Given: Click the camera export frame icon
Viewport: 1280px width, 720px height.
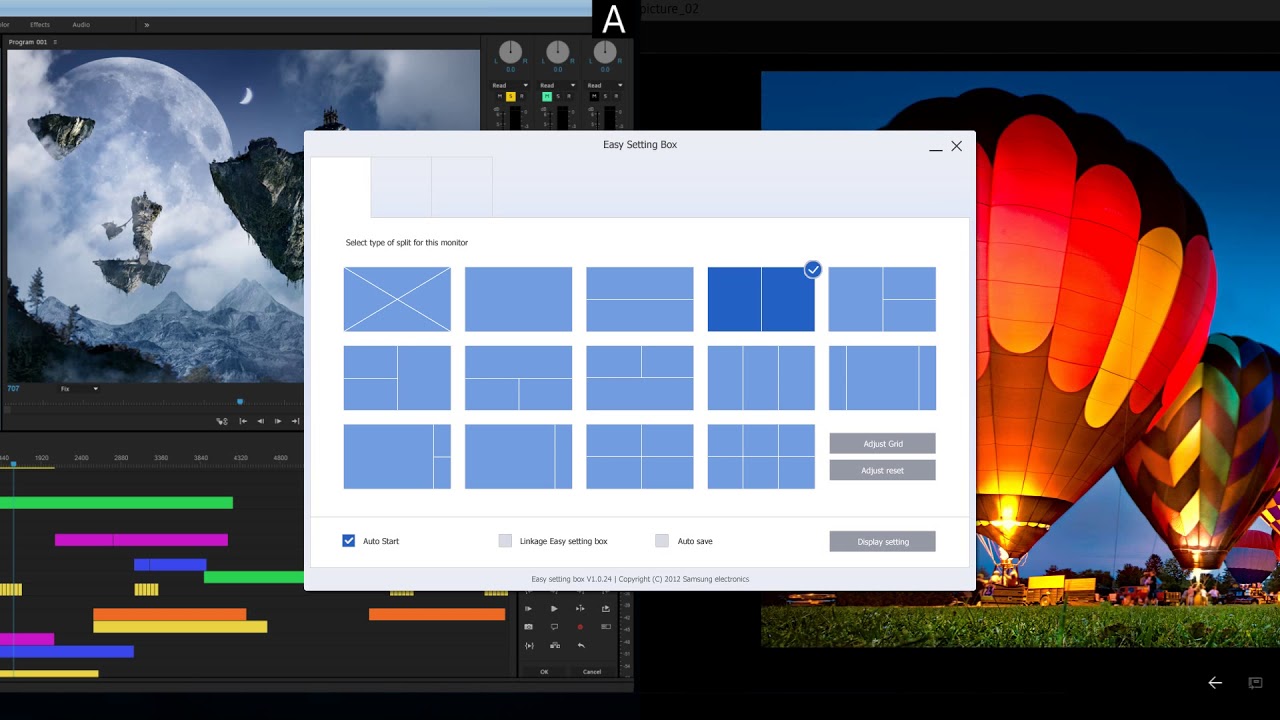Looking at the screenshot, I should click(529, 627).
